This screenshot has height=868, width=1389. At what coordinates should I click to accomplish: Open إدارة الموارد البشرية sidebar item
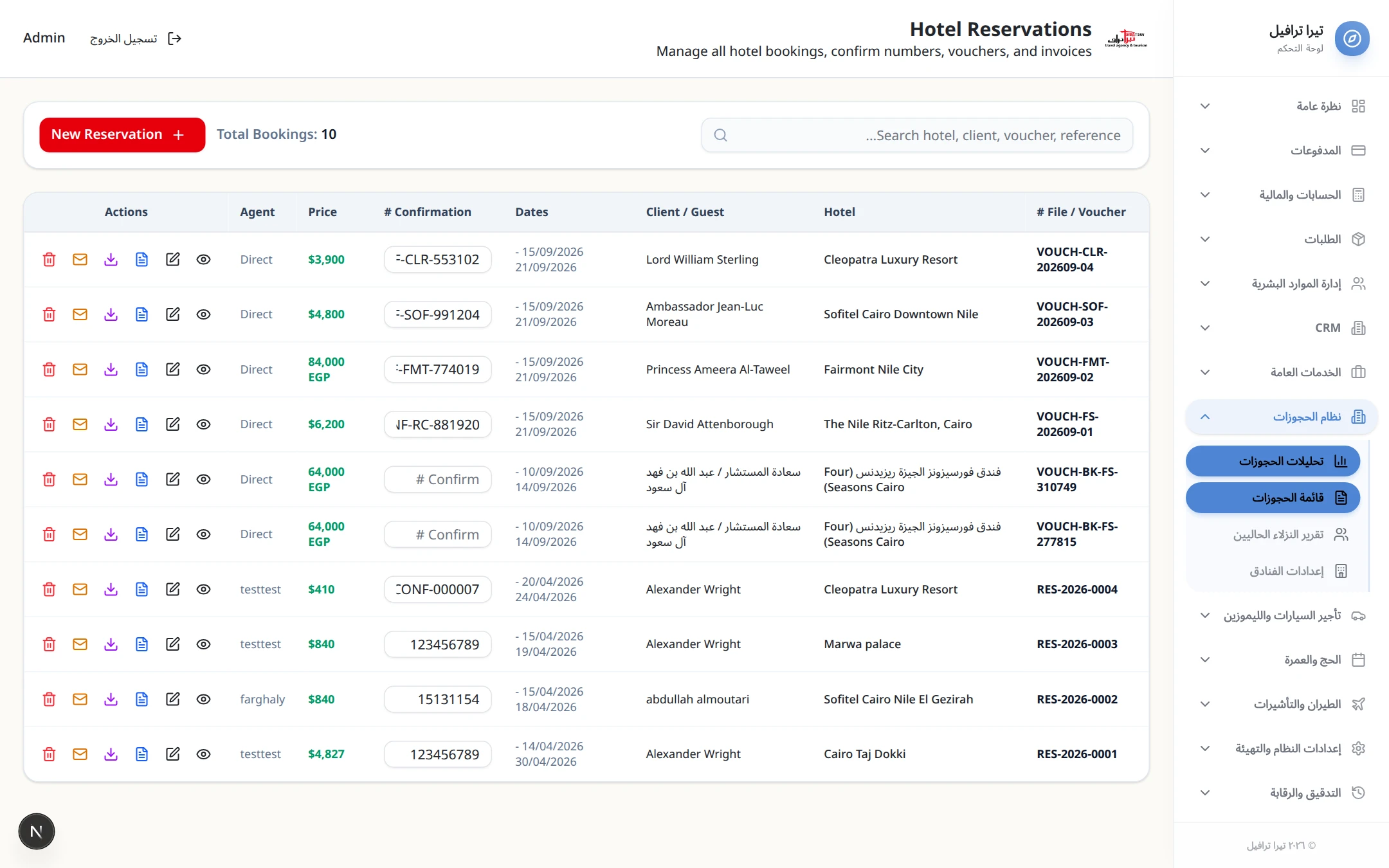click(x=1281, y=284)
